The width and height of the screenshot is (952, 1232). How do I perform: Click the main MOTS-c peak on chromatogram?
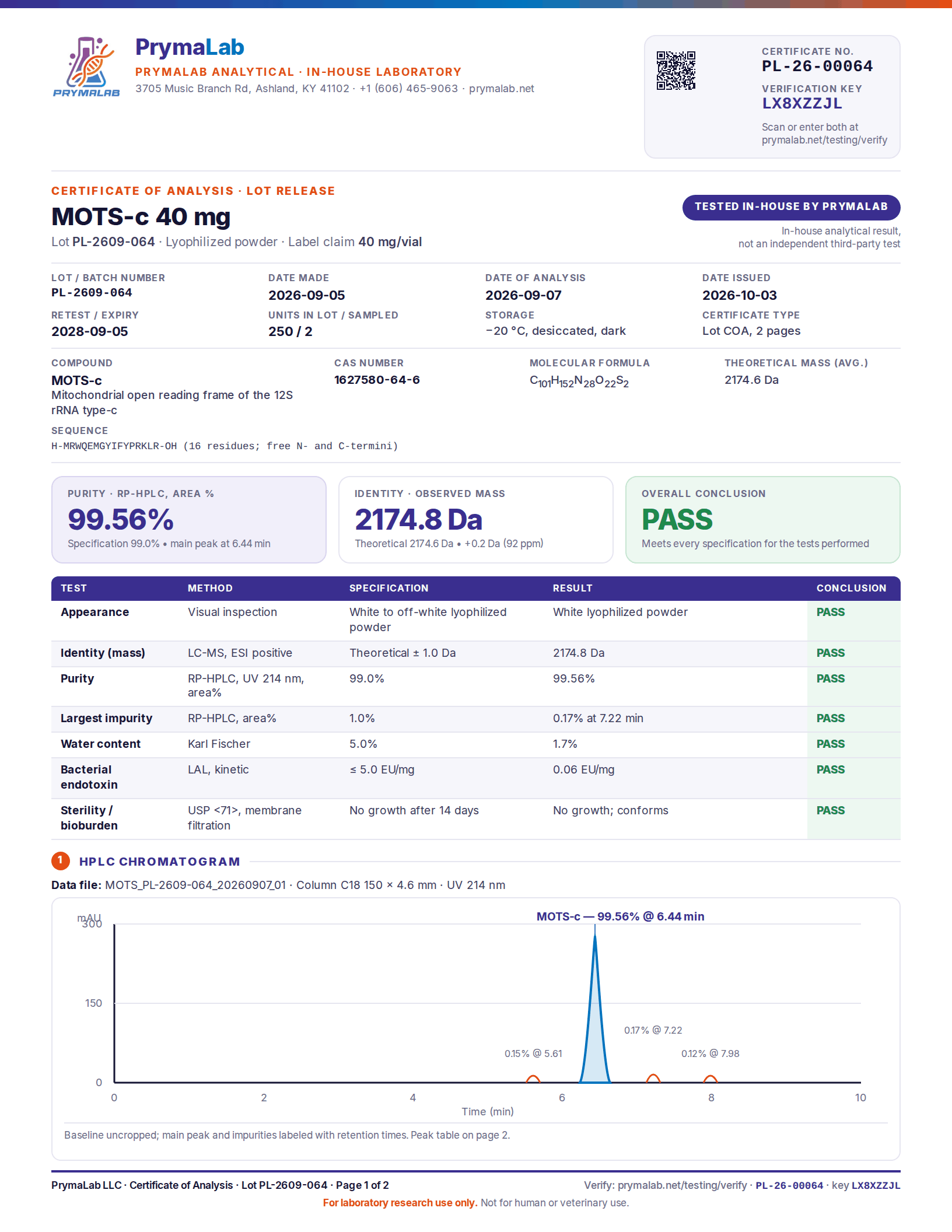pyautogui.click(x=595, y=1009)
